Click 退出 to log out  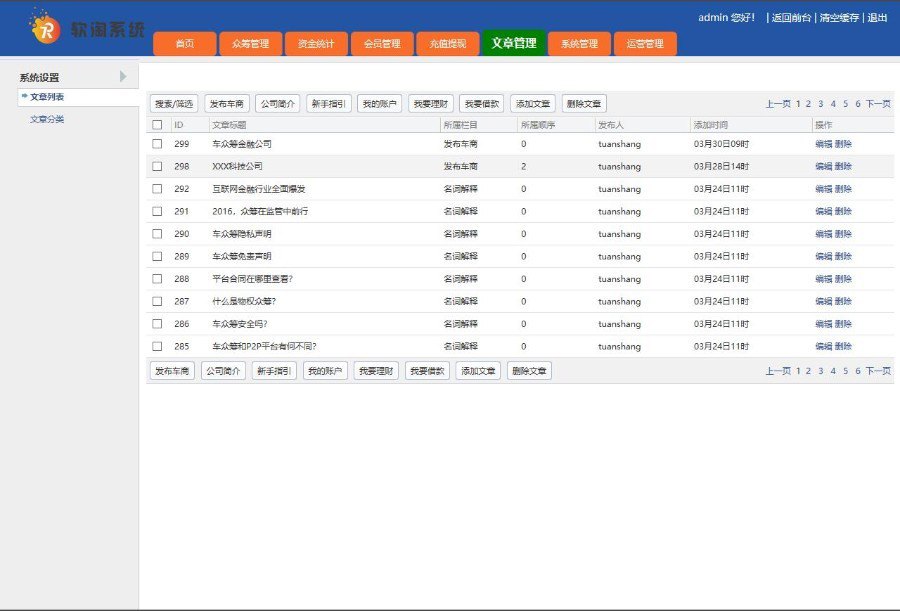(x=877, y=18)
